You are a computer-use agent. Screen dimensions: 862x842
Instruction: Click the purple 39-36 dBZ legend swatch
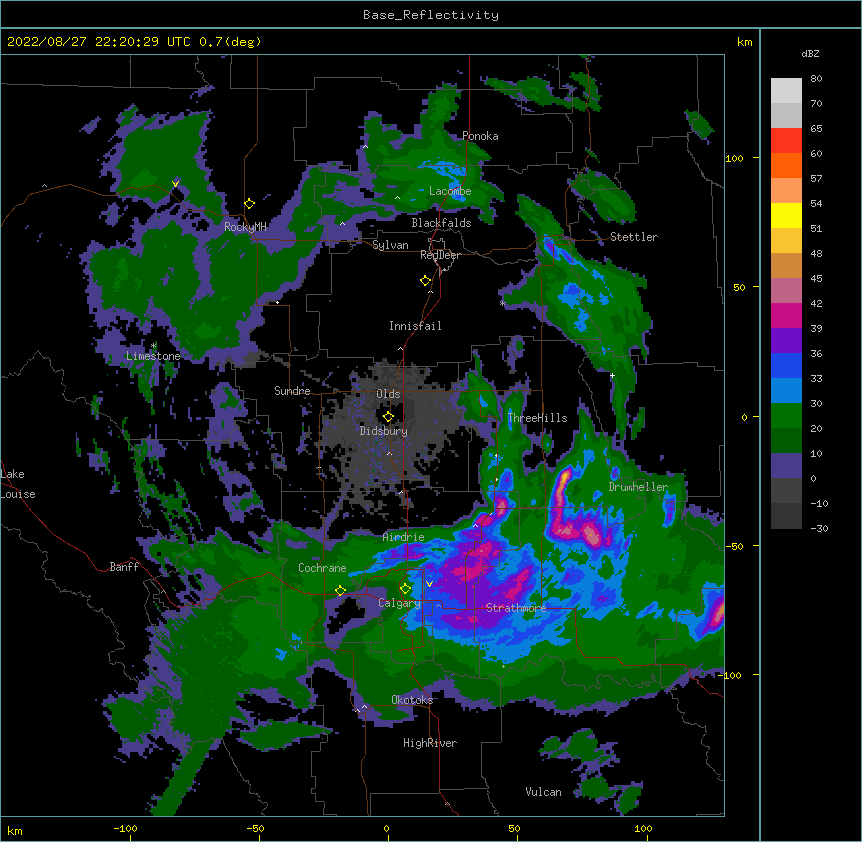pyautogui.click(x=786, y=341)
